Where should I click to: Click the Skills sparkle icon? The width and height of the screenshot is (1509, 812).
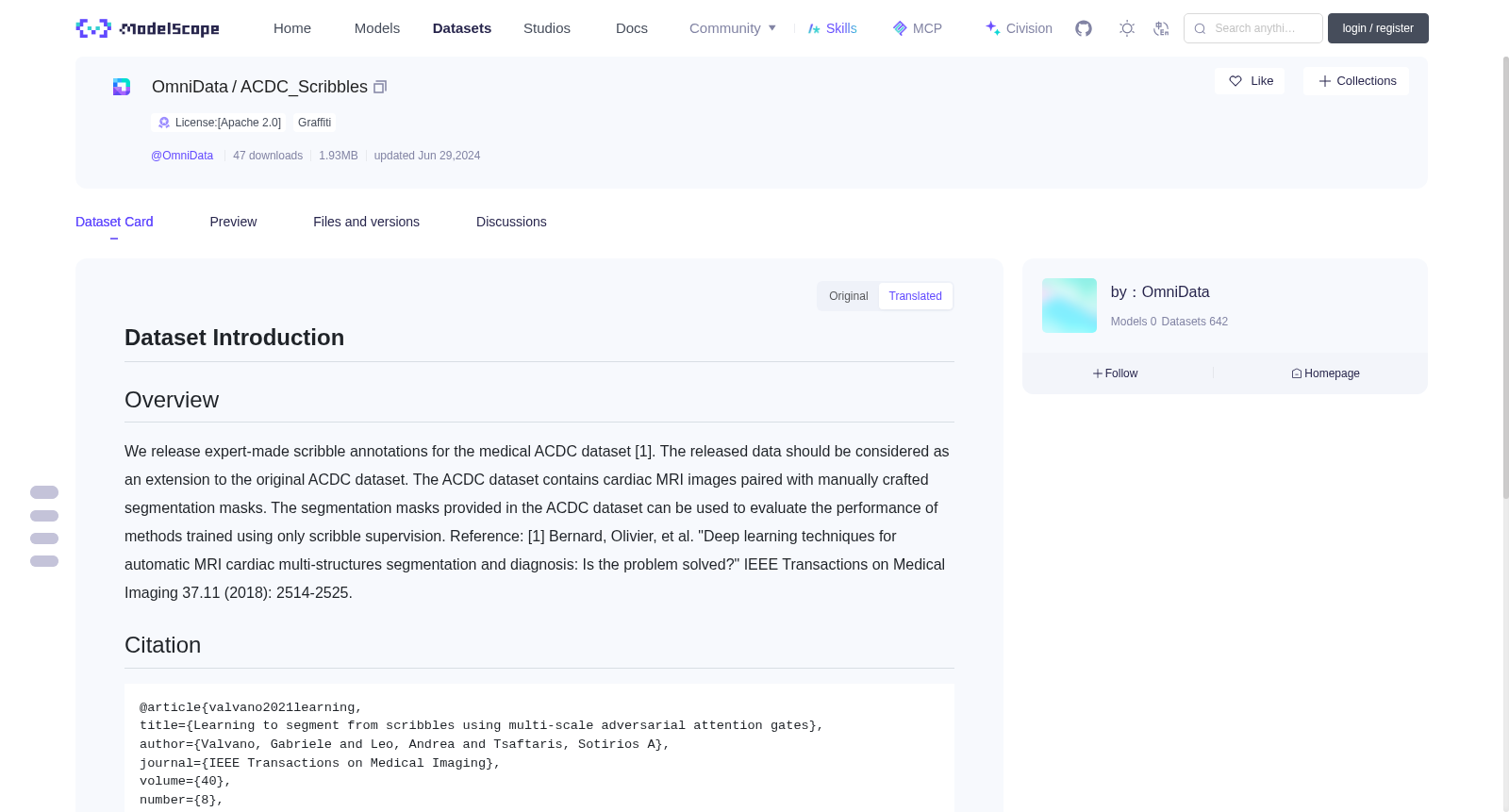tap(814, 28)
